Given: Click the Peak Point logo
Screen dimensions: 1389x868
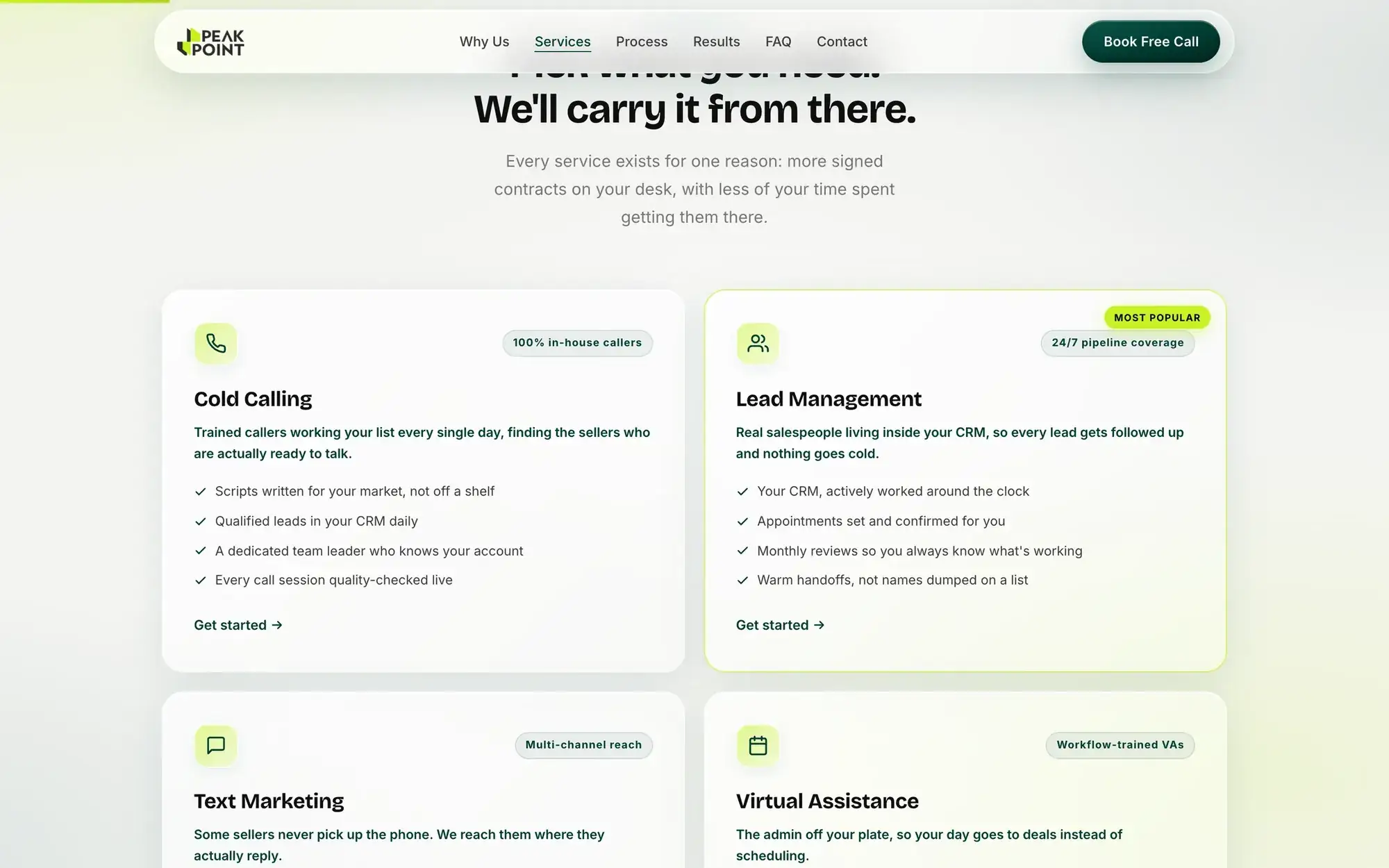Looking at the screenshot, I should [210, 42].
